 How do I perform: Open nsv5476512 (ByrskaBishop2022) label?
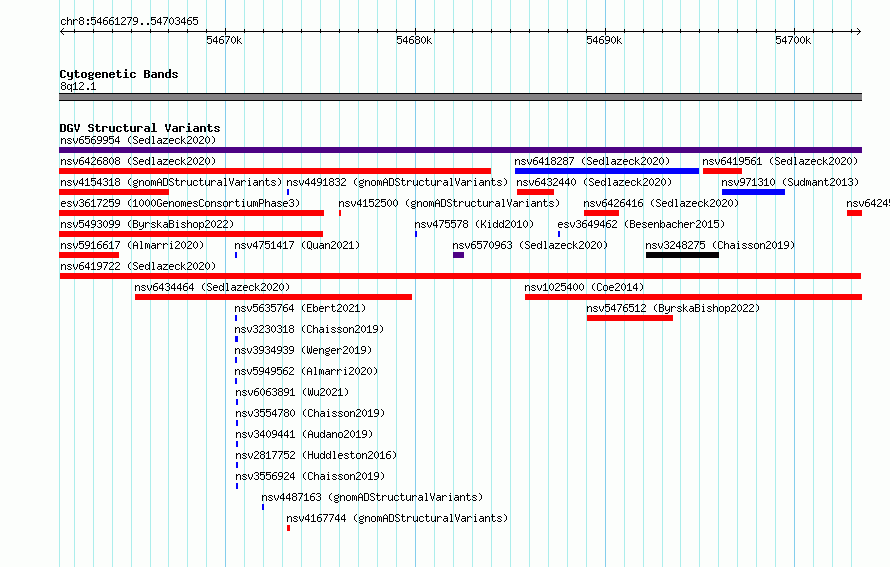point(673,308)
